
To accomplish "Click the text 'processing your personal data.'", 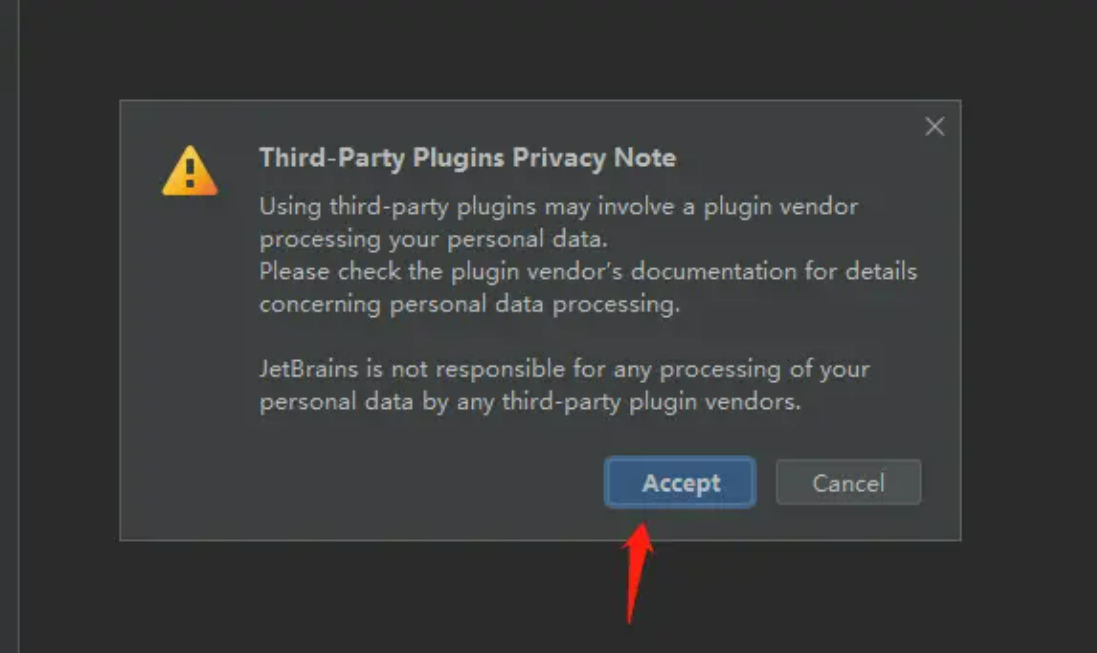I will (434, 239).
